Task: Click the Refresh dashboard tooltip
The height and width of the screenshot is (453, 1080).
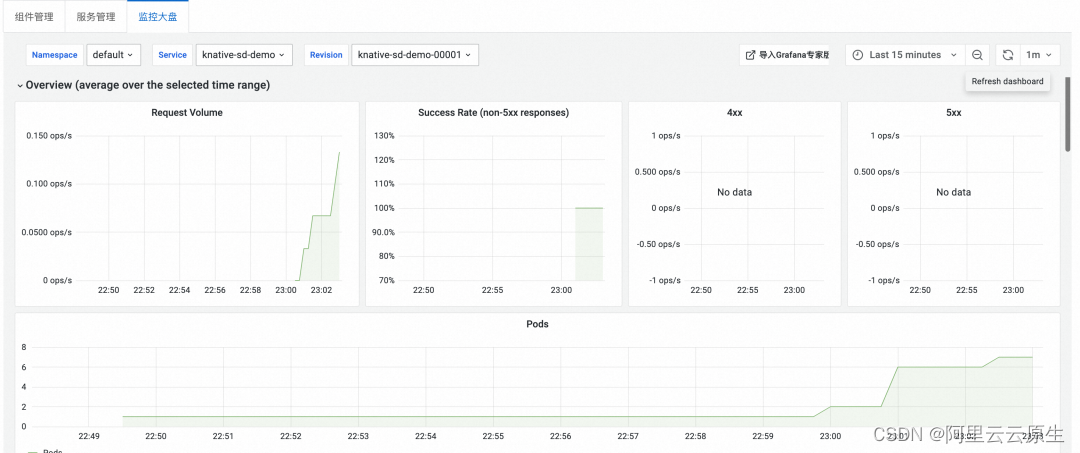Action: 1007,81
